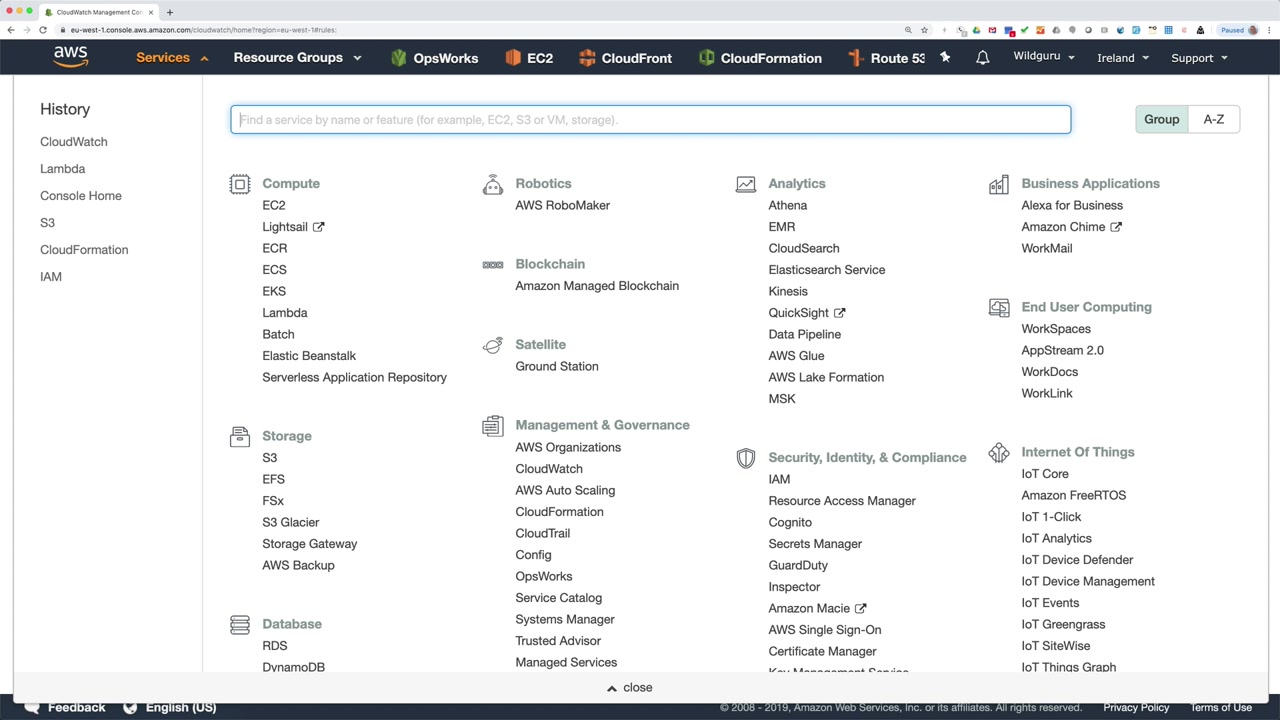This screenshot has width=1280, height=720.
Task: Click the OpsWorks shortcut icon
Action: click(399, 58)
